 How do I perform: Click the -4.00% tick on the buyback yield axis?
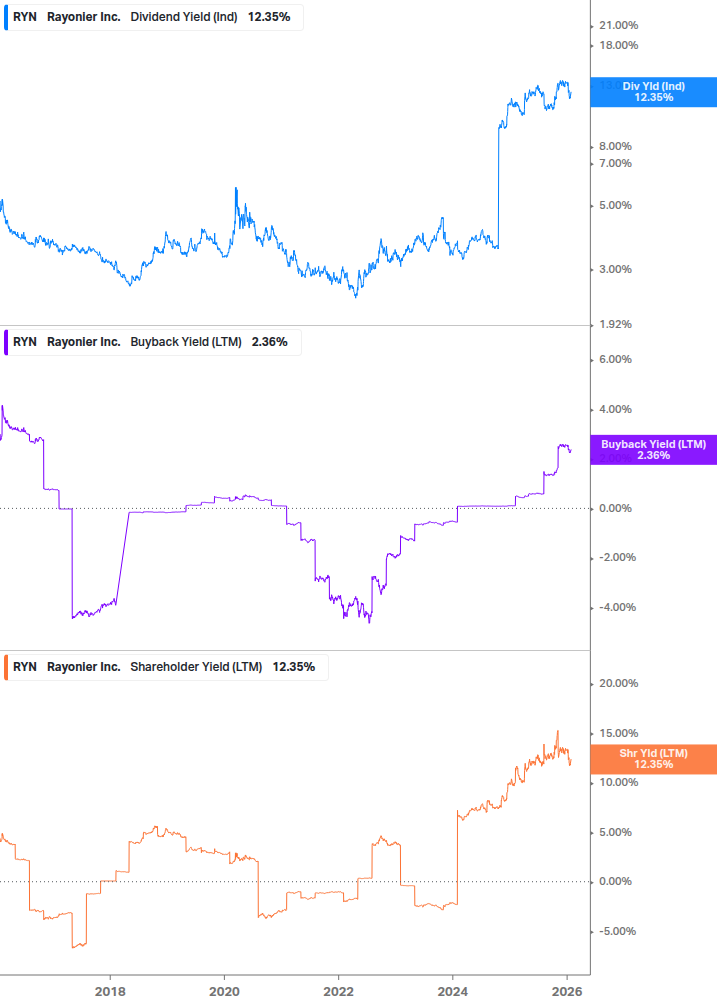(x=617, y=607)
